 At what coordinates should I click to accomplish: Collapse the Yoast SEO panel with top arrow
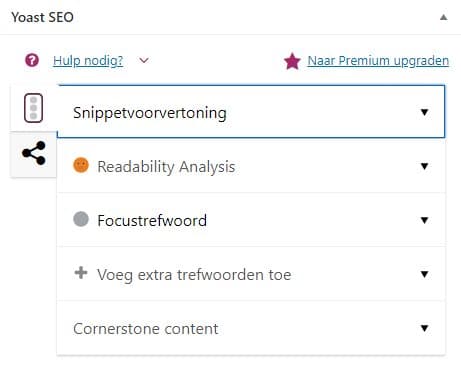pyautogui.click(x=443, y=17)
